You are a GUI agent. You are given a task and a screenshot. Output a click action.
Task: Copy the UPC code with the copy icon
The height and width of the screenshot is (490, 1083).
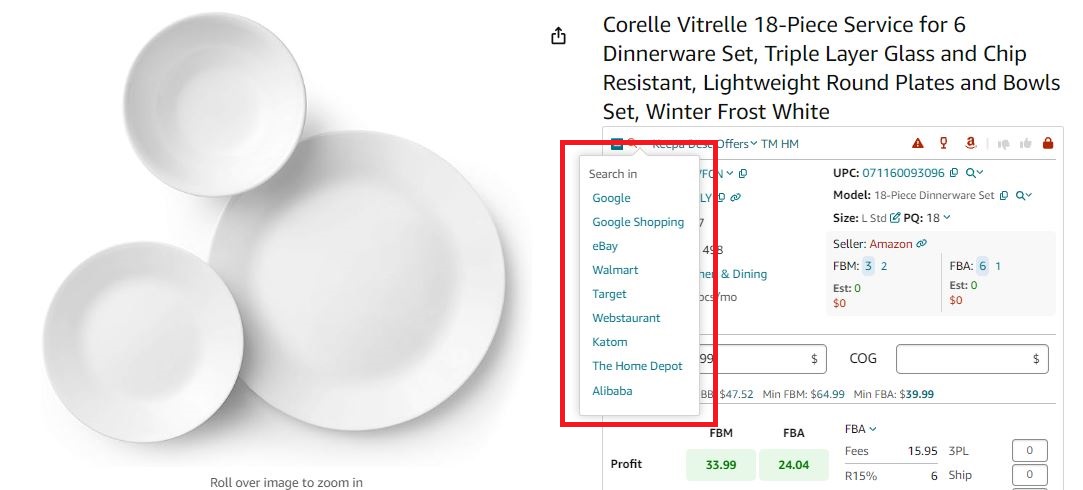953,173
